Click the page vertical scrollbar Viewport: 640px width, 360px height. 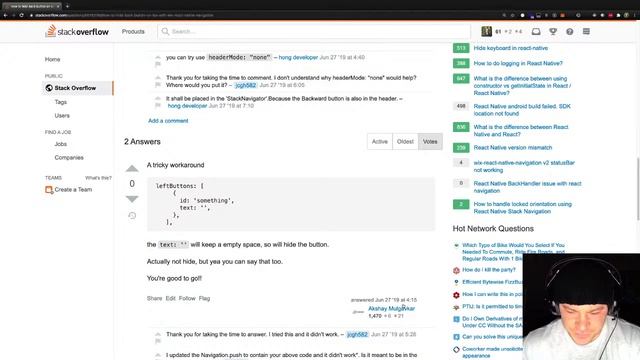coord(638,189)
